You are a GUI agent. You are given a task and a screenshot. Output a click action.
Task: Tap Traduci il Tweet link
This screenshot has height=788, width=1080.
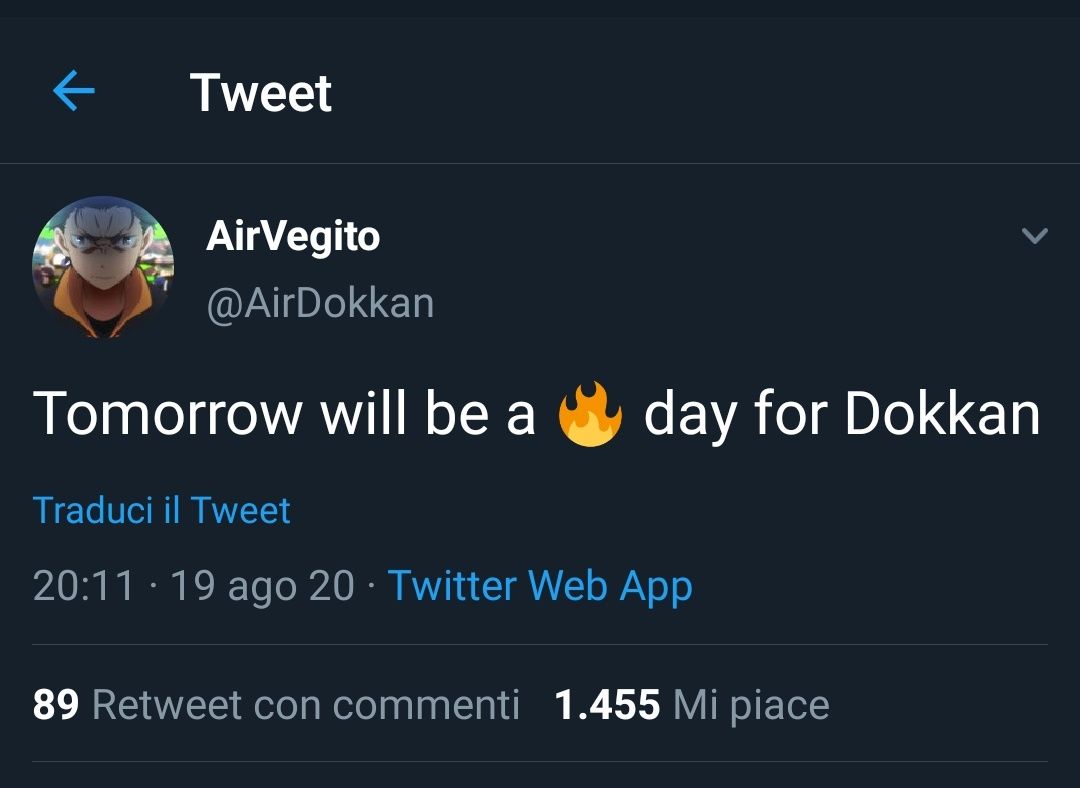[161, 510]
